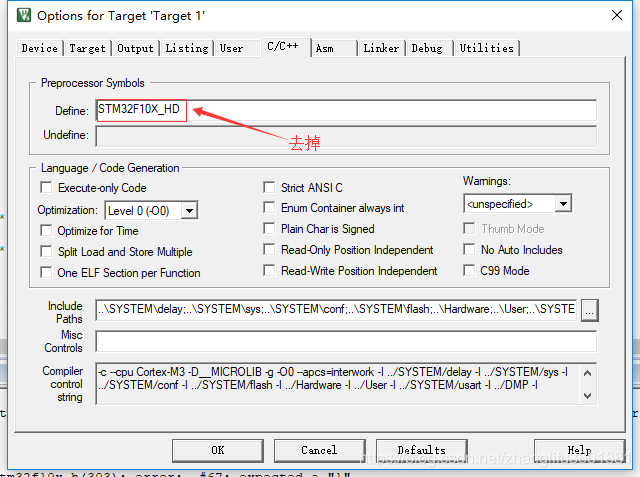Open the Help button

pyautogui.click(x=579, y=450)
